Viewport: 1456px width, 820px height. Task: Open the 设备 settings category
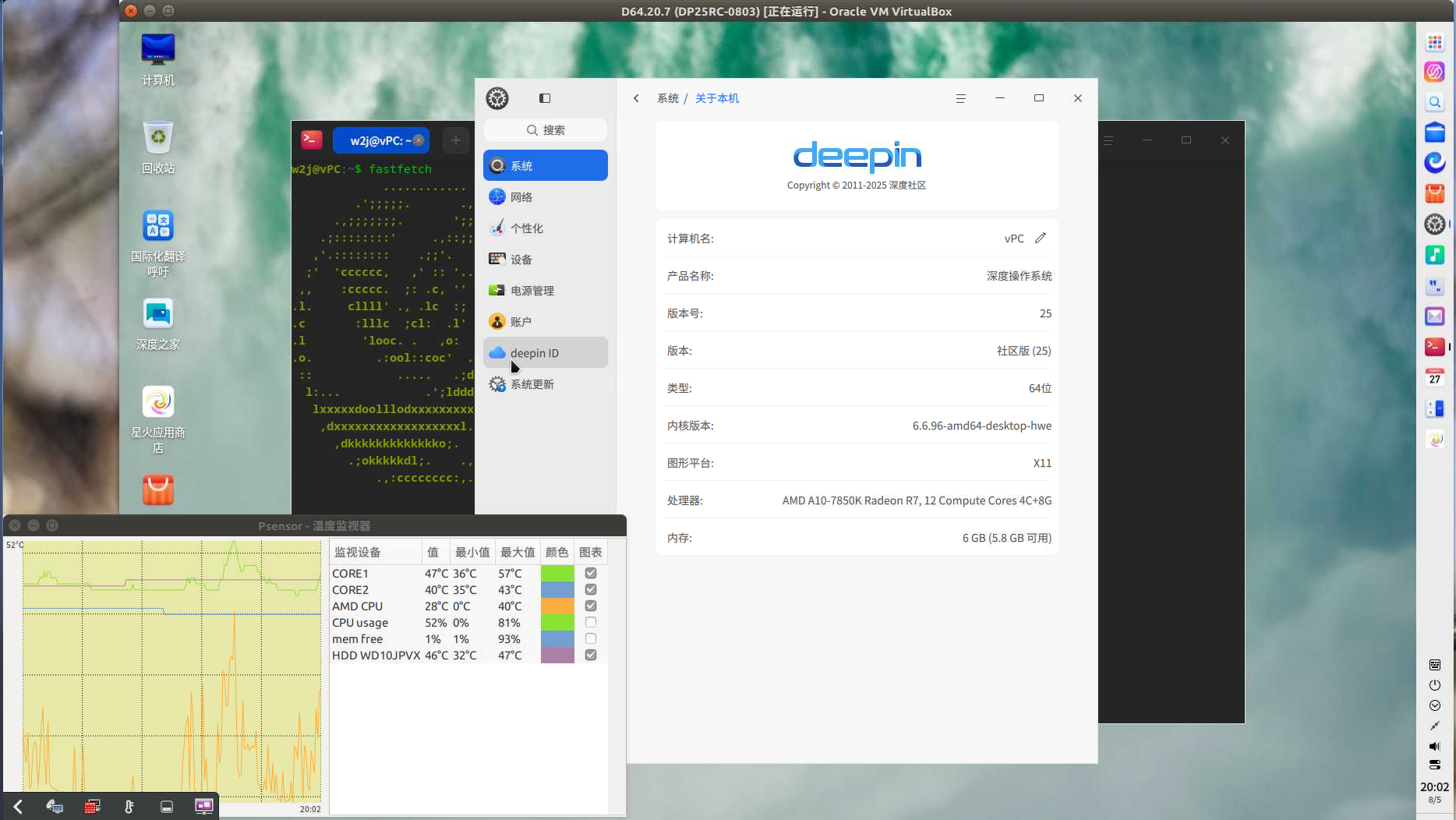(x=545, y=259)
